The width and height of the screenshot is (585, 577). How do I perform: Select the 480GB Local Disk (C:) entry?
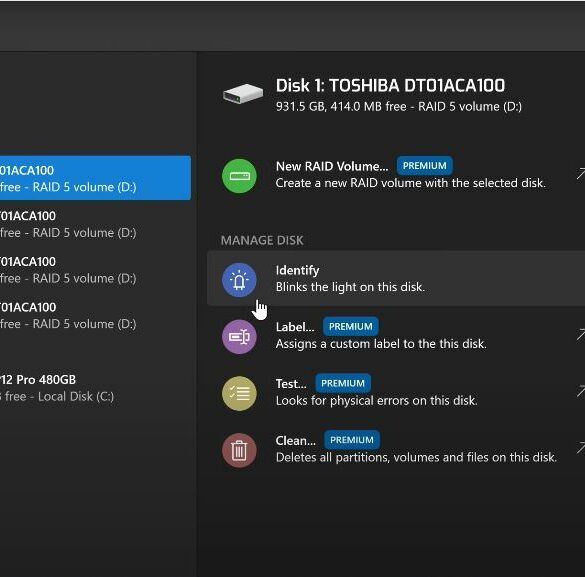[96, 388]
